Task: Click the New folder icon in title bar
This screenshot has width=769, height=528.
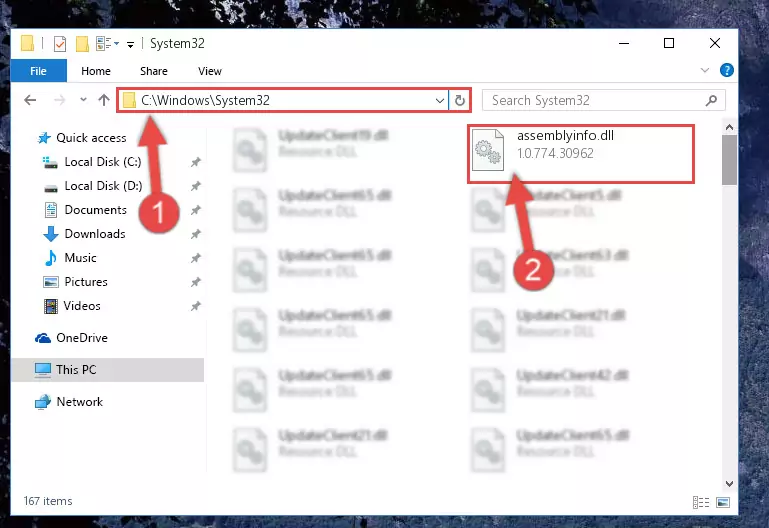Action: (x=82, y=44)
